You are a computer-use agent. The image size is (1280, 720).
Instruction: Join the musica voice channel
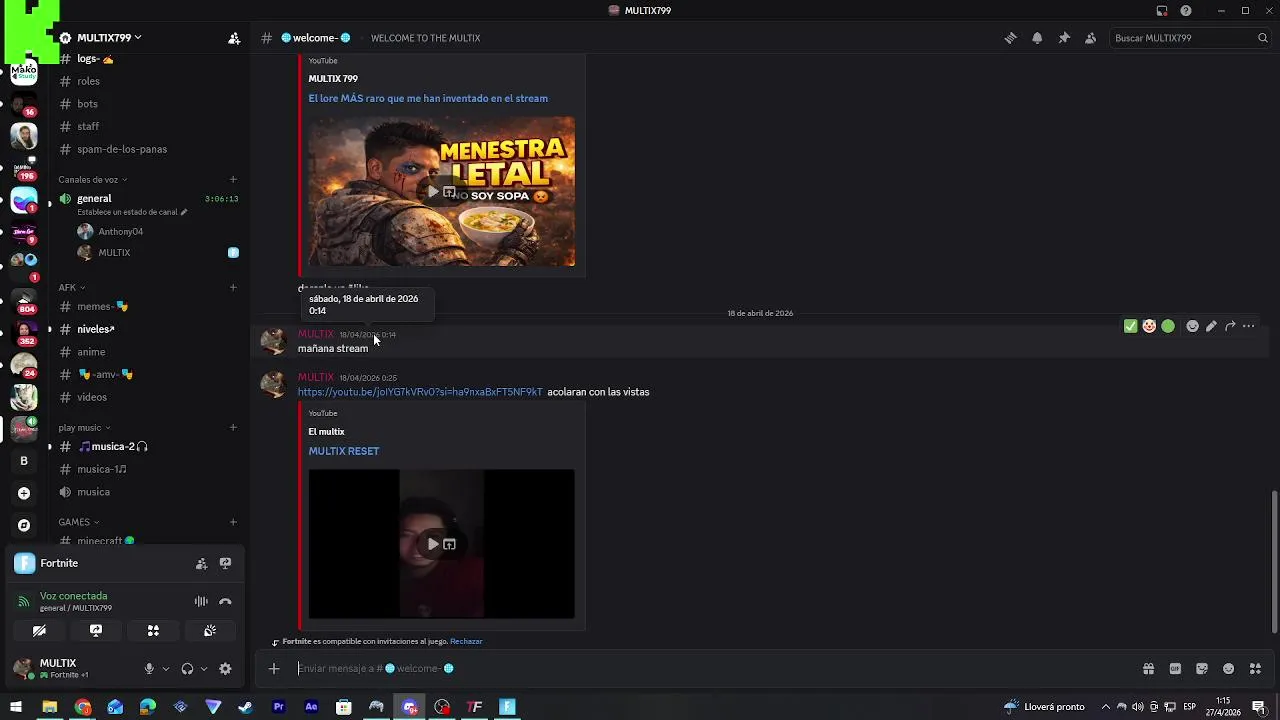(148, 492)
